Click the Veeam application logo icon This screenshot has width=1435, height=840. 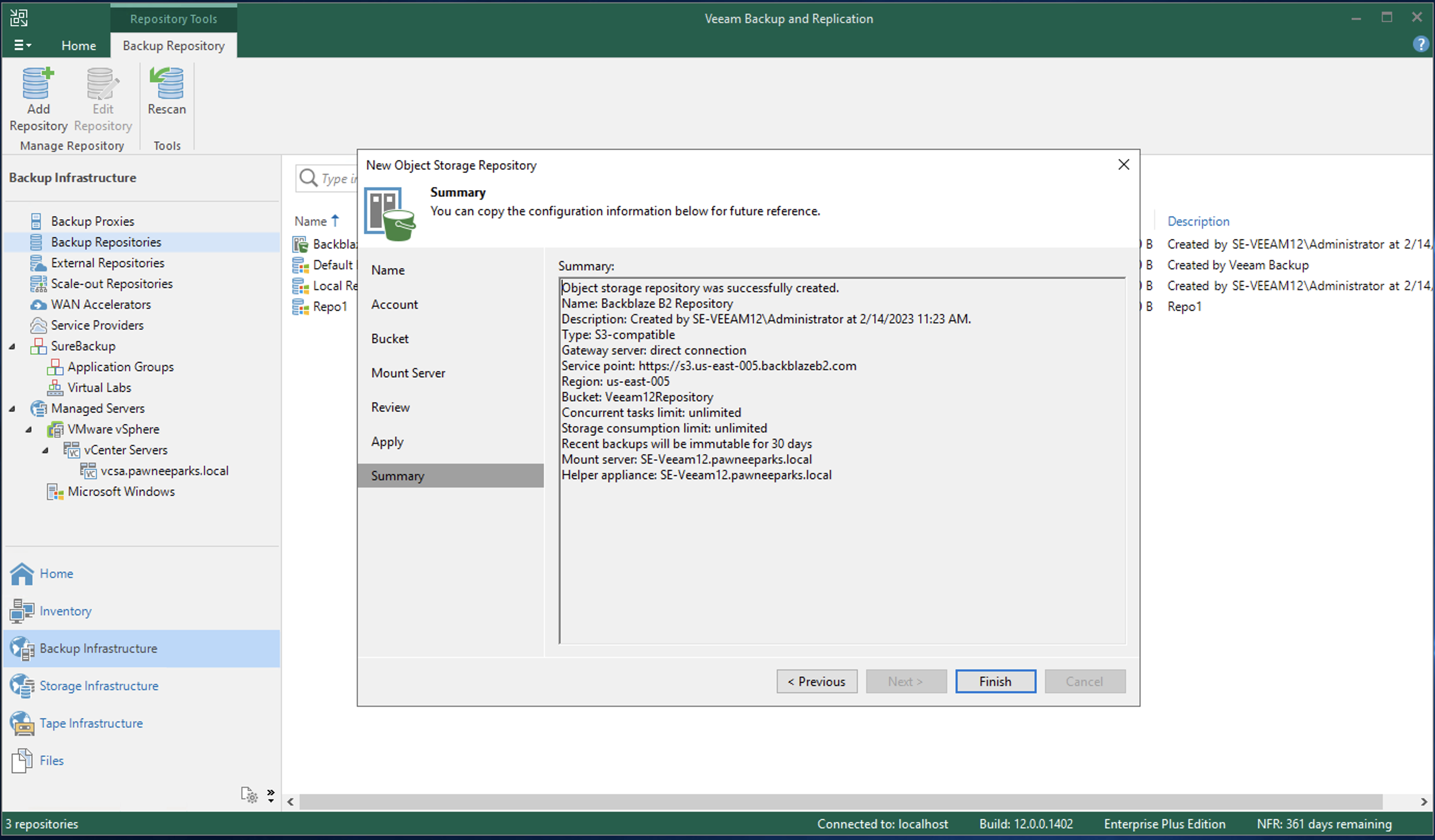(18, 18)
